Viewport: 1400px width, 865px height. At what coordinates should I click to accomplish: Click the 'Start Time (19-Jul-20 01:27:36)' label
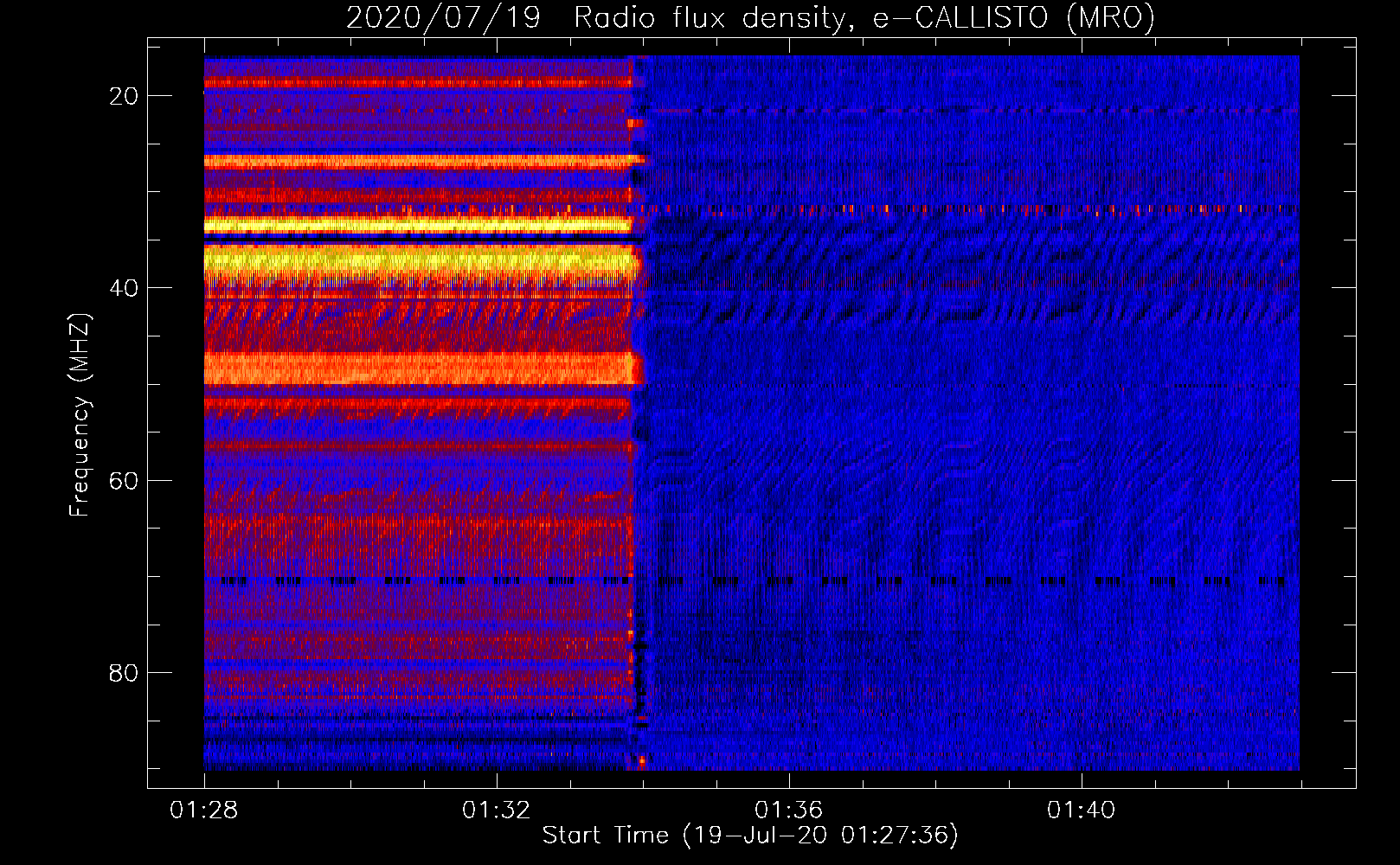pos(750,836)
